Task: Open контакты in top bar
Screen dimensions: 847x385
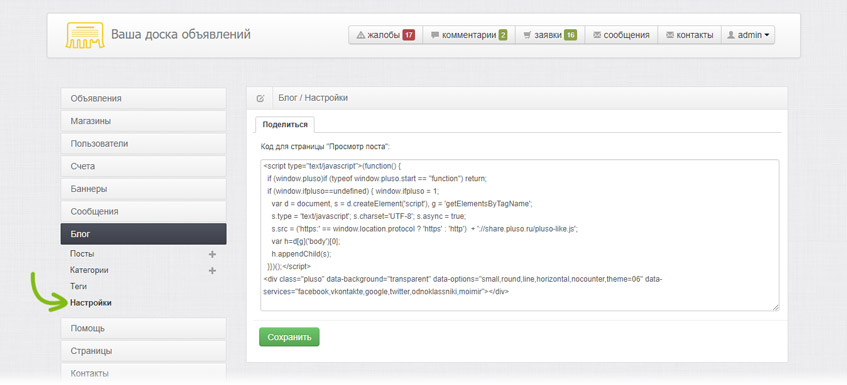Action: [x=689, y=35]
